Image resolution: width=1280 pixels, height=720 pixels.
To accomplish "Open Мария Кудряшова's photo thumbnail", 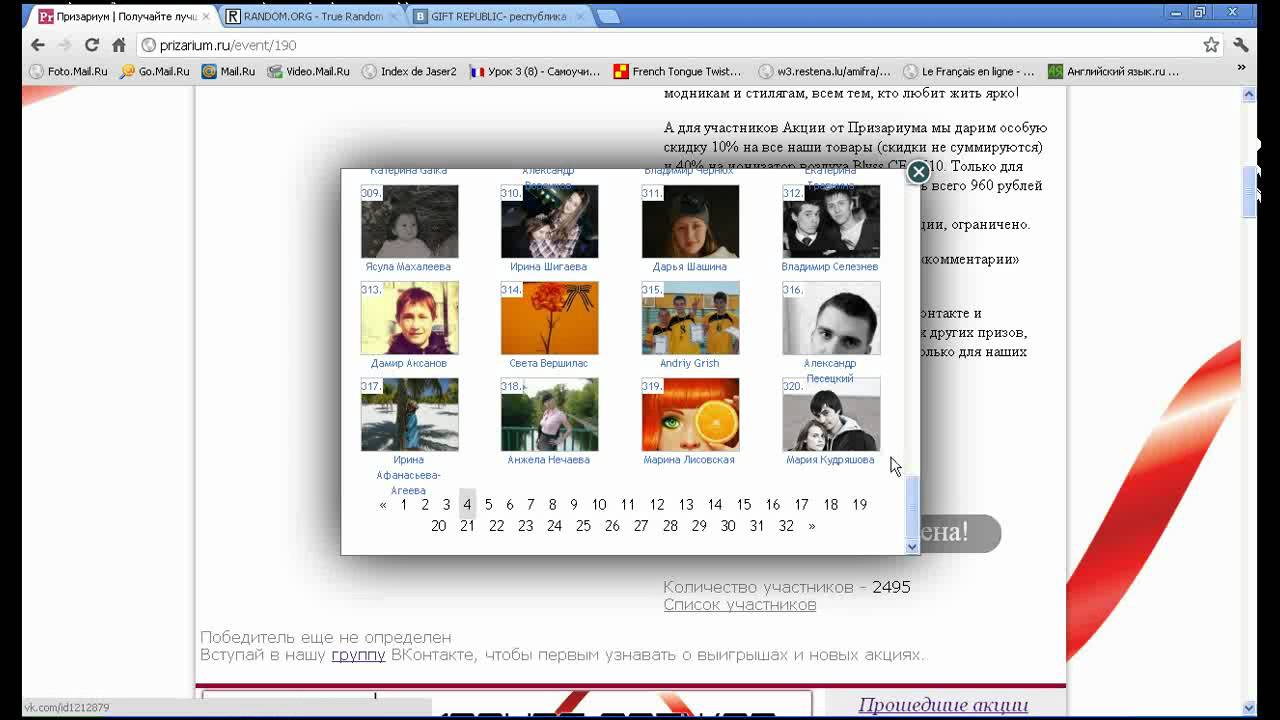I will pyautogui.click(x=831, y=415).
